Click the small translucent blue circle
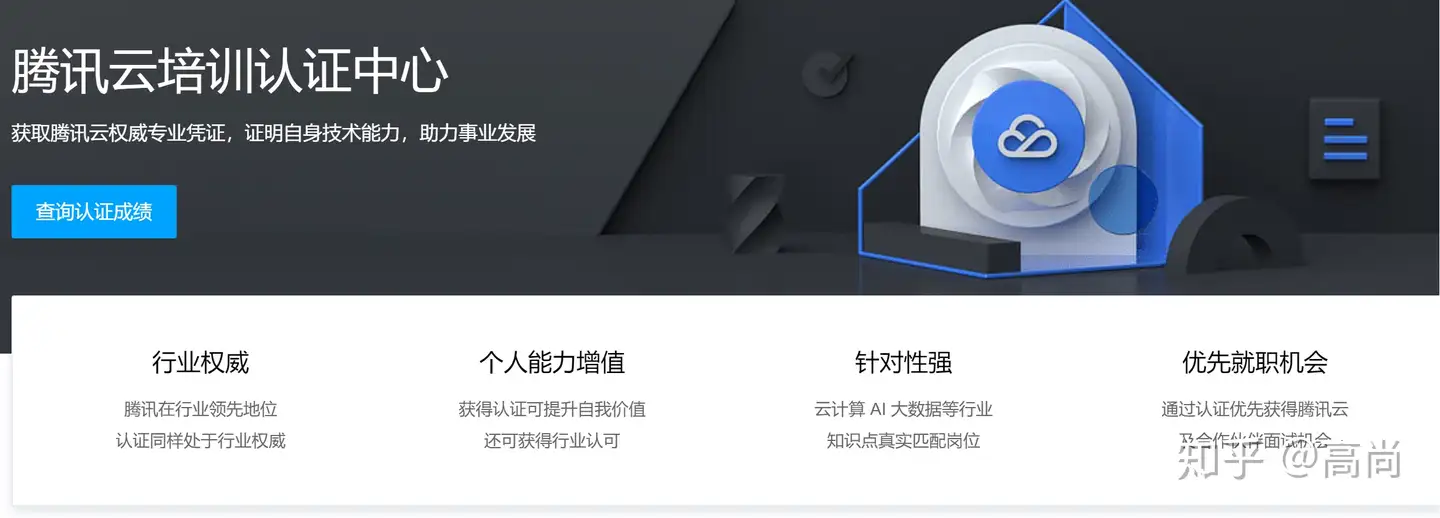This screenshot has height=518, width=1440. (1123, 200)
